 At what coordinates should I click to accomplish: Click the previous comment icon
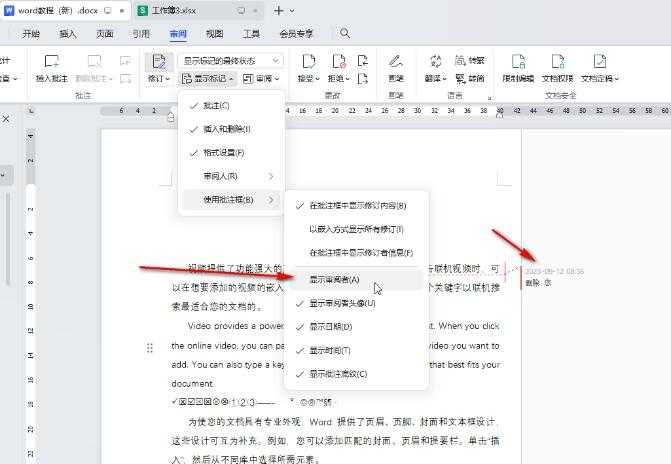[125, 60]
